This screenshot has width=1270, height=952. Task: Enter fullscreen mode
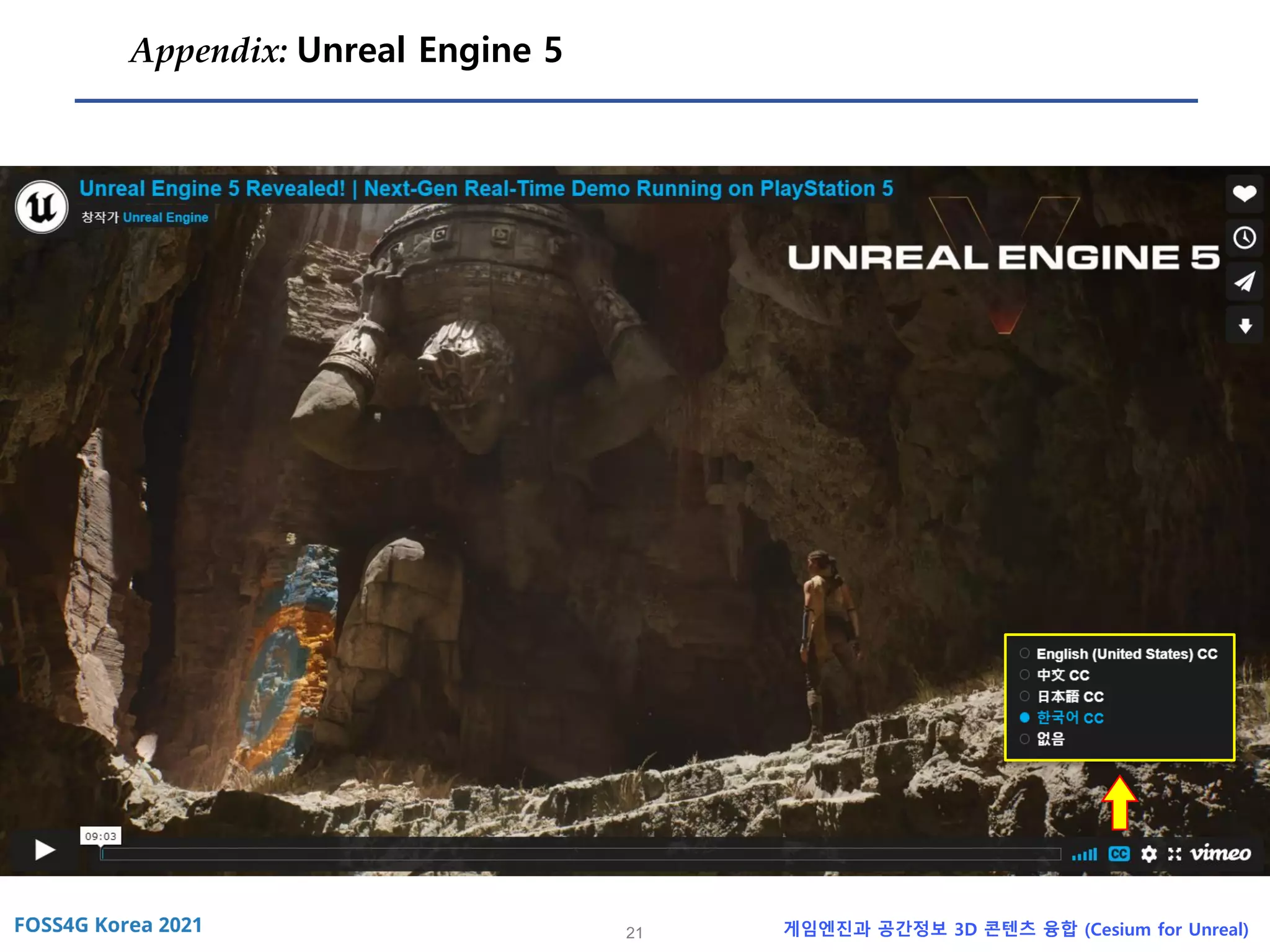pyautogui.click(x=1175, y=854)
